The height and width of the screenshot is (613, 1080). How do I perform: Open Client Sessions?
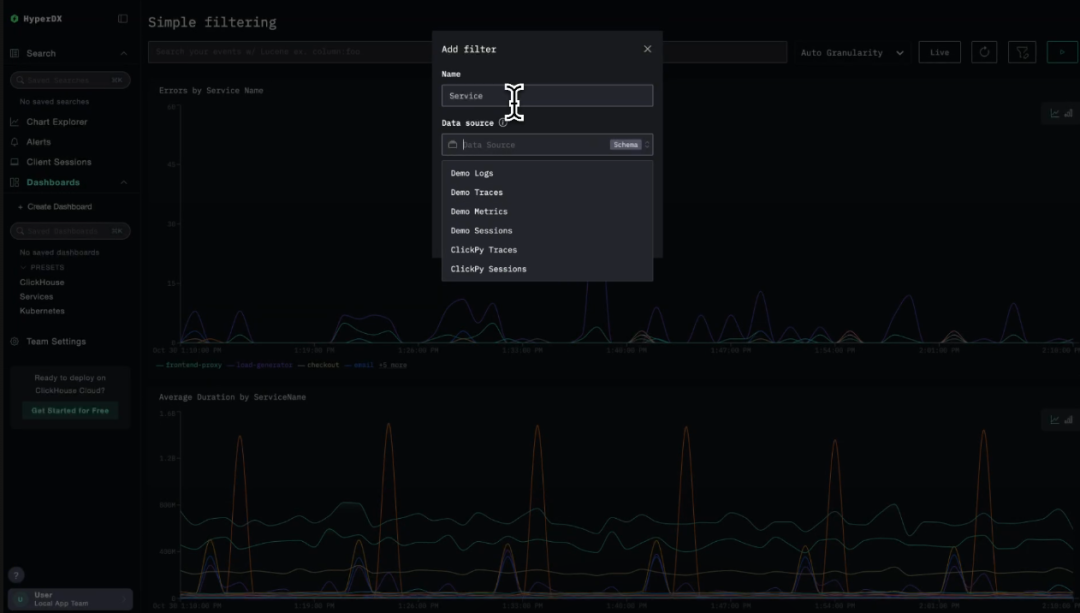[x=59, y=162]
